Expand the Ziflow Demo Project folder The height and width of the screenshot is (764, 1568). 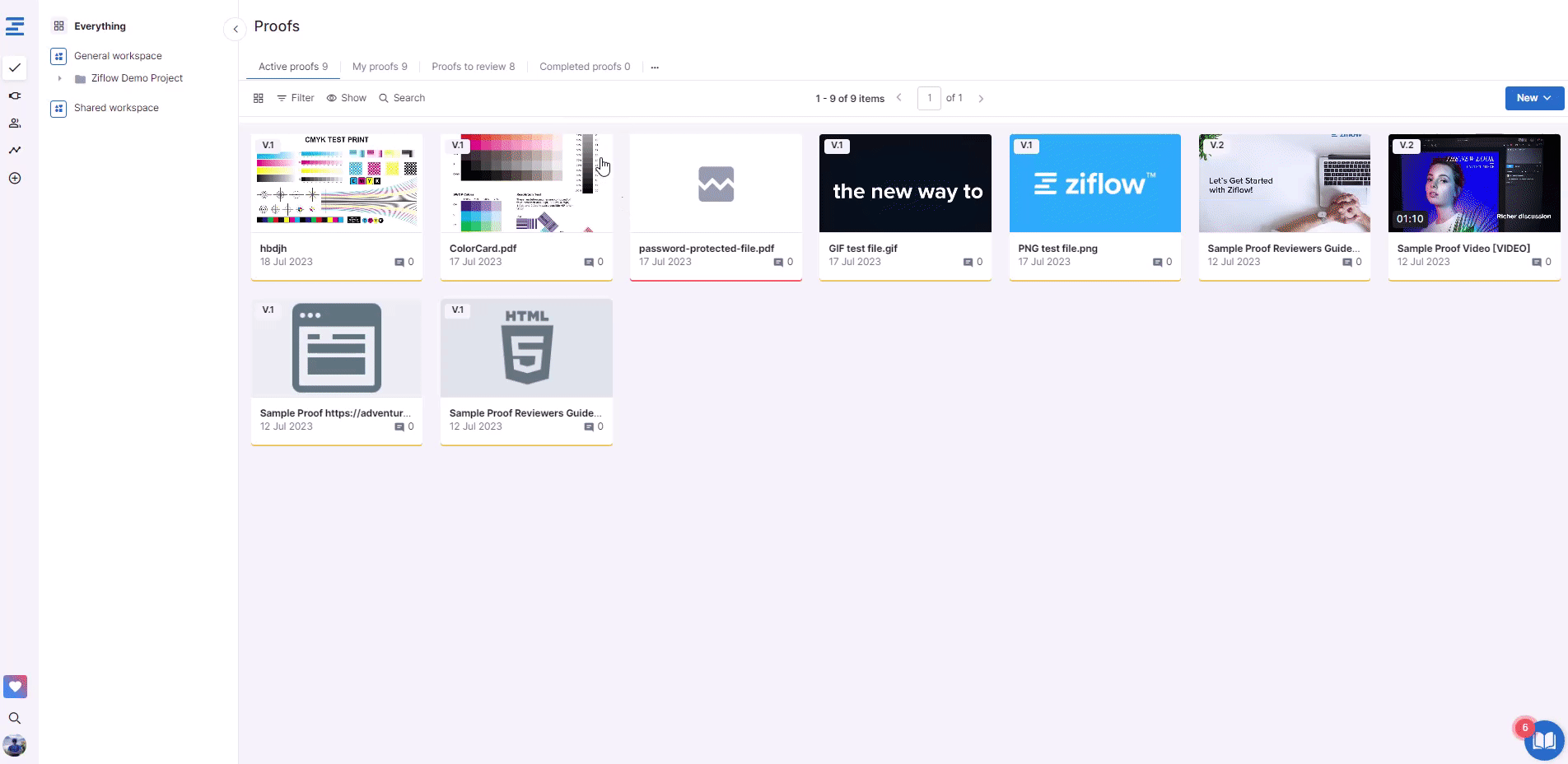tap(59, 78)
